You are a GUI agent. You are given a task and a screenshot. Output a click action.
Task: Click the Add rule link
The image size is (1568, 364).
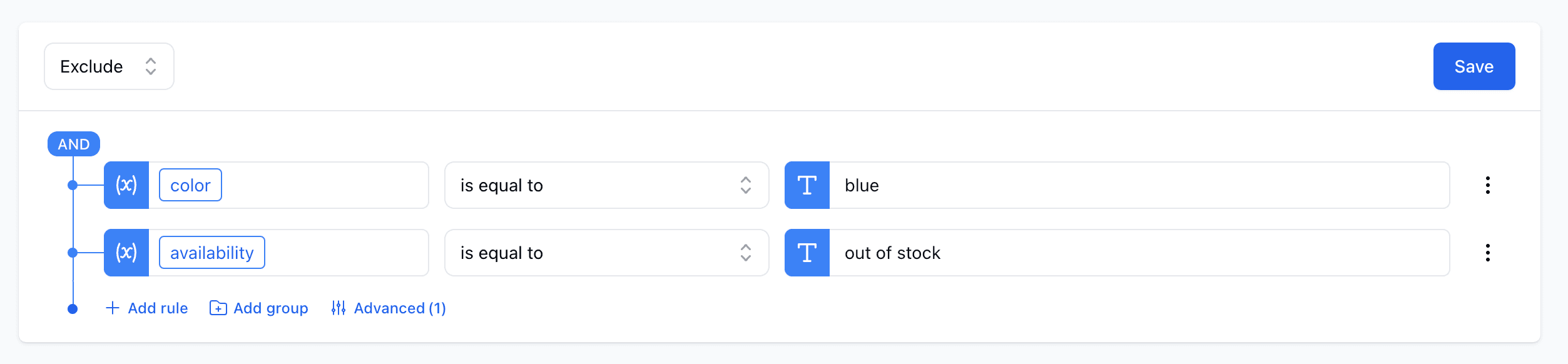[156, 308]
